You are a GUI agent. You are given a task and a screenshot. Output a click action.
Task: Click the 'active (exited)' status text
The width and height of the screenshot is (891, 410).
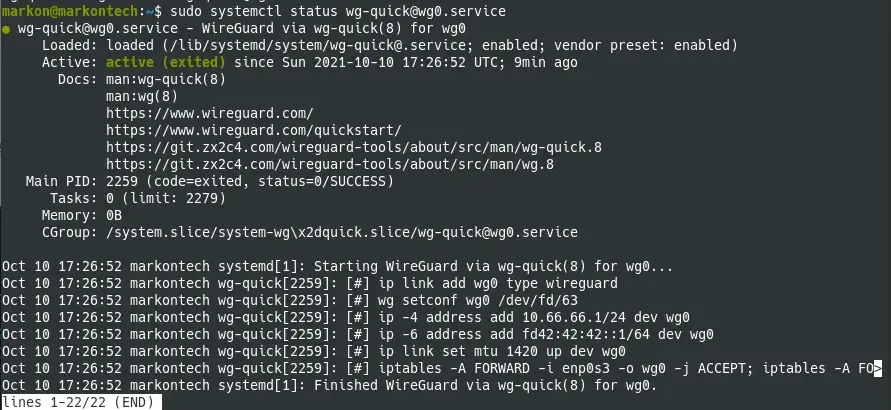[x=165, y=62]
